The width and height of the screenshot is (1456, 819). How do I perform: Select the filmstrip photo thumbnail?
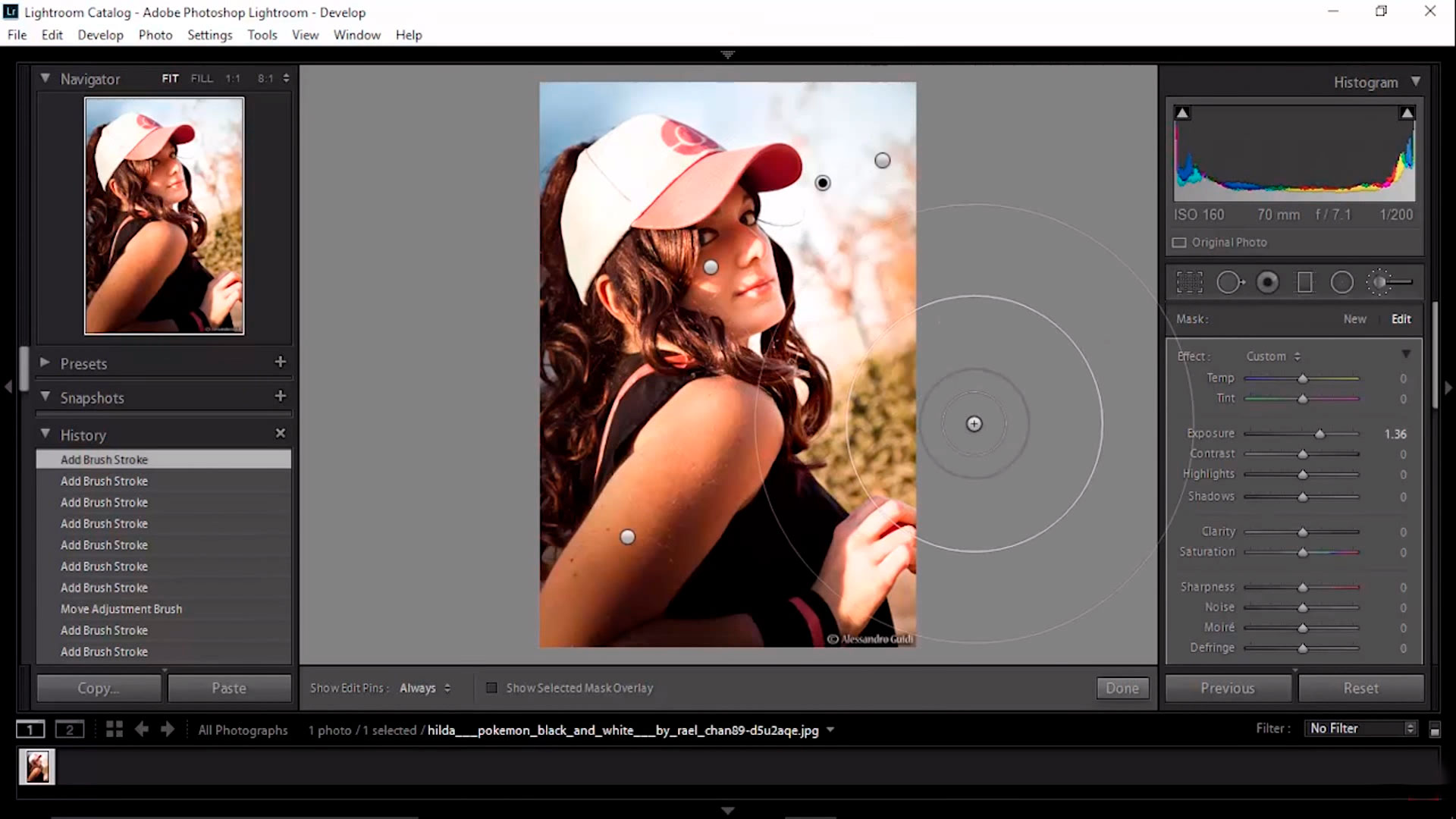[37, 767]
